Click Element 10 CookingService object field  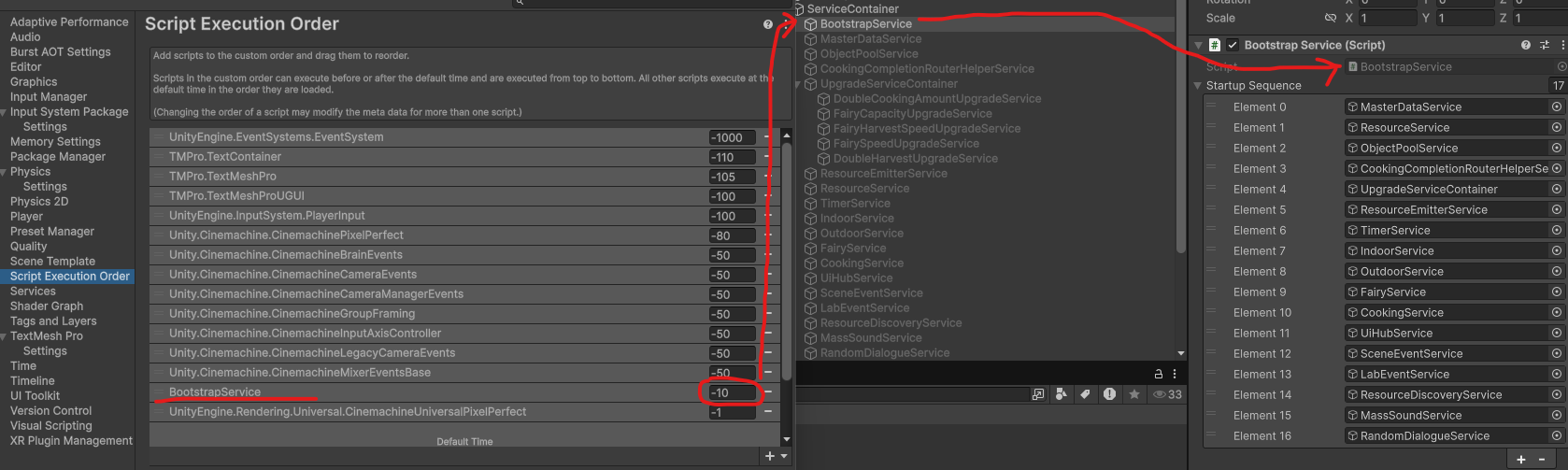coord(1454,312)
